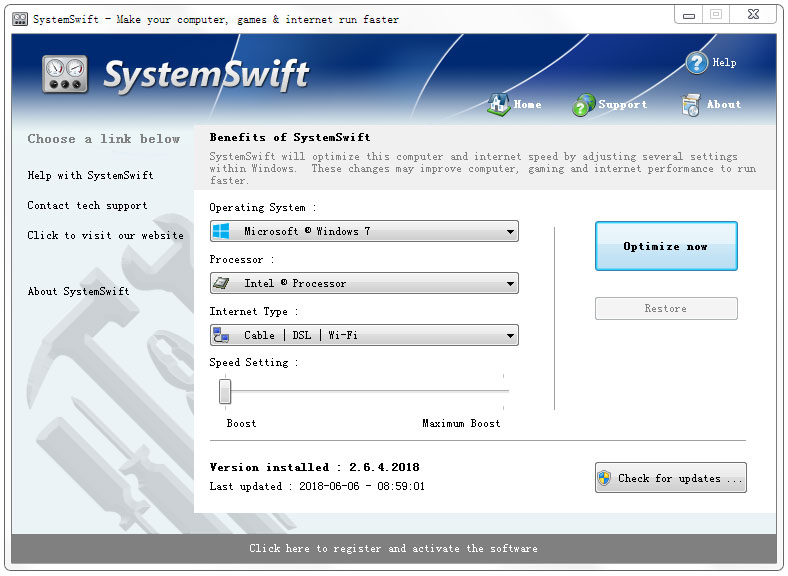This screenshot has width=788, height=576.
Task: Click the SystemSwift gauge logo icon
Action: pyautogui.click(x=65, y=74)
